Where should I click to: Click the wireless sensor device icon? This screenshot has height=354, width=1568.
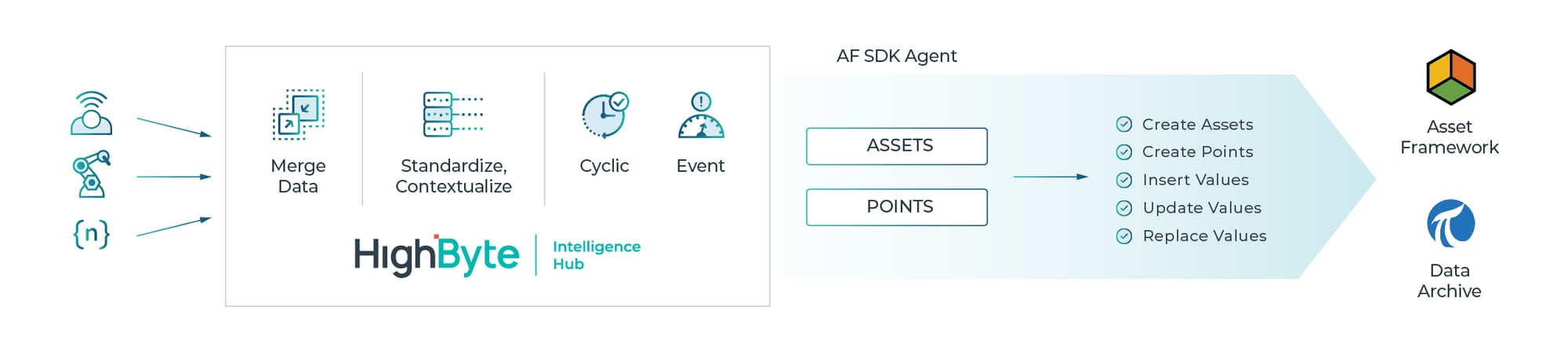click(x=92, y=113)
